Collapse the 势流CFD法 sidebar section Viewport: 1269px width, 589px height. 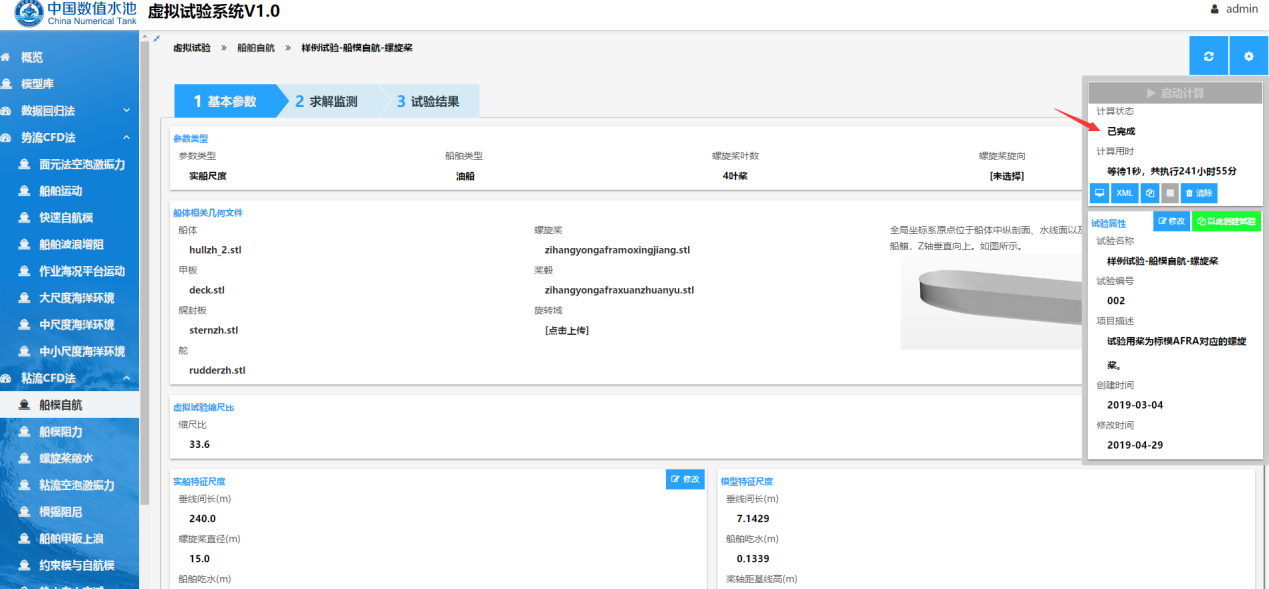[x=126, y=138]
